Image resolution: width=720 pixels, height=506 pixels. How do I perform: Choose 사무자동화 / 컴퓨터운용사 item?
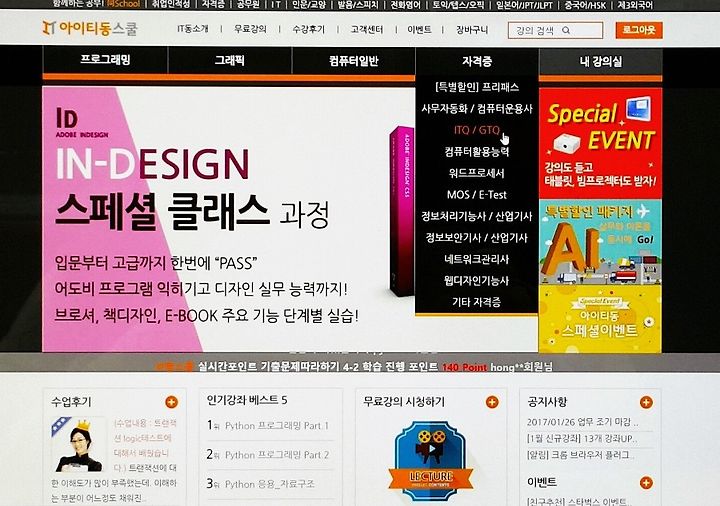click(477, 108)
